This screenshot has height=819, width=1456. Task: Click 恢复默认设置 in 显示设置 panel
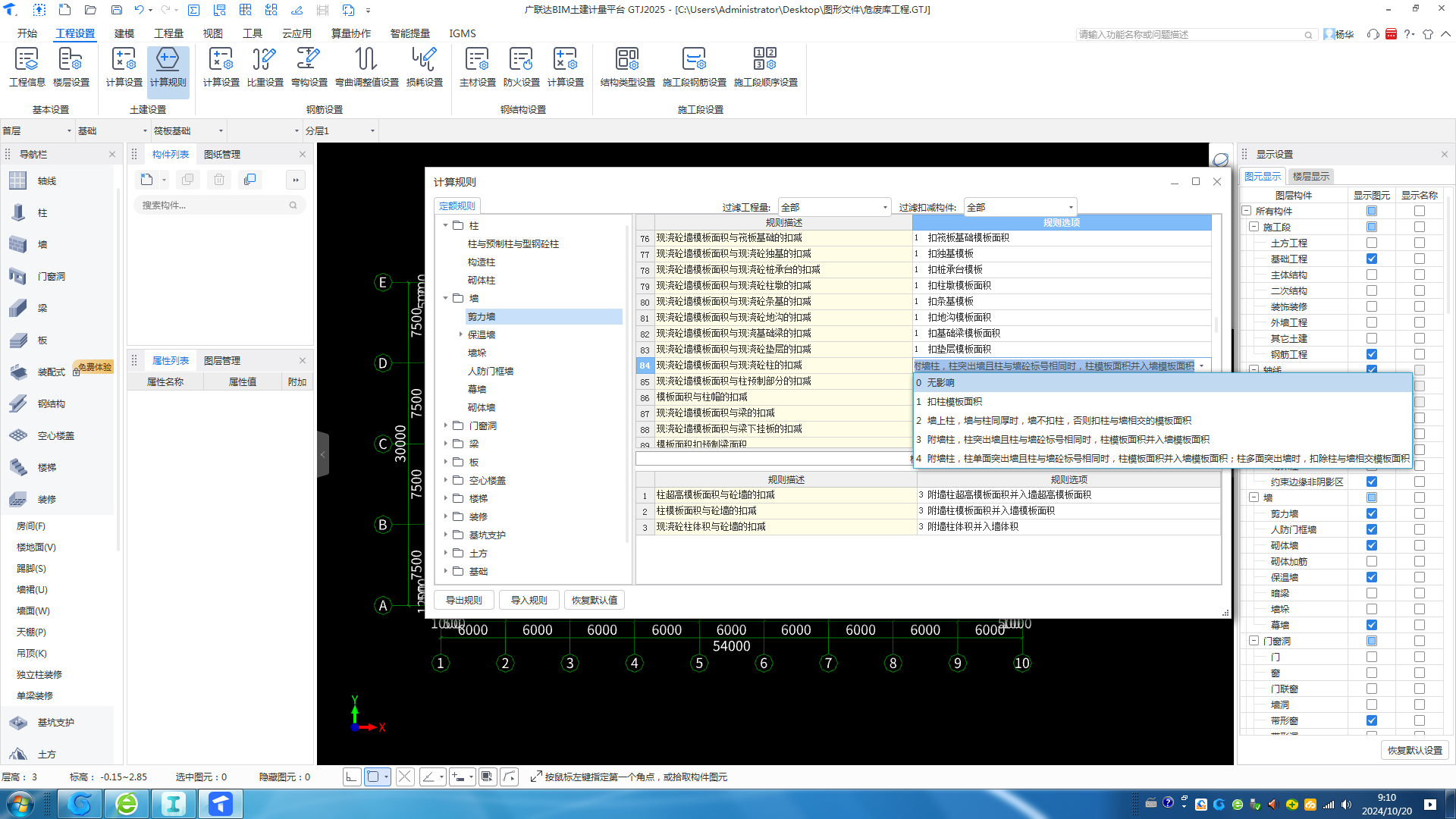1415,750
